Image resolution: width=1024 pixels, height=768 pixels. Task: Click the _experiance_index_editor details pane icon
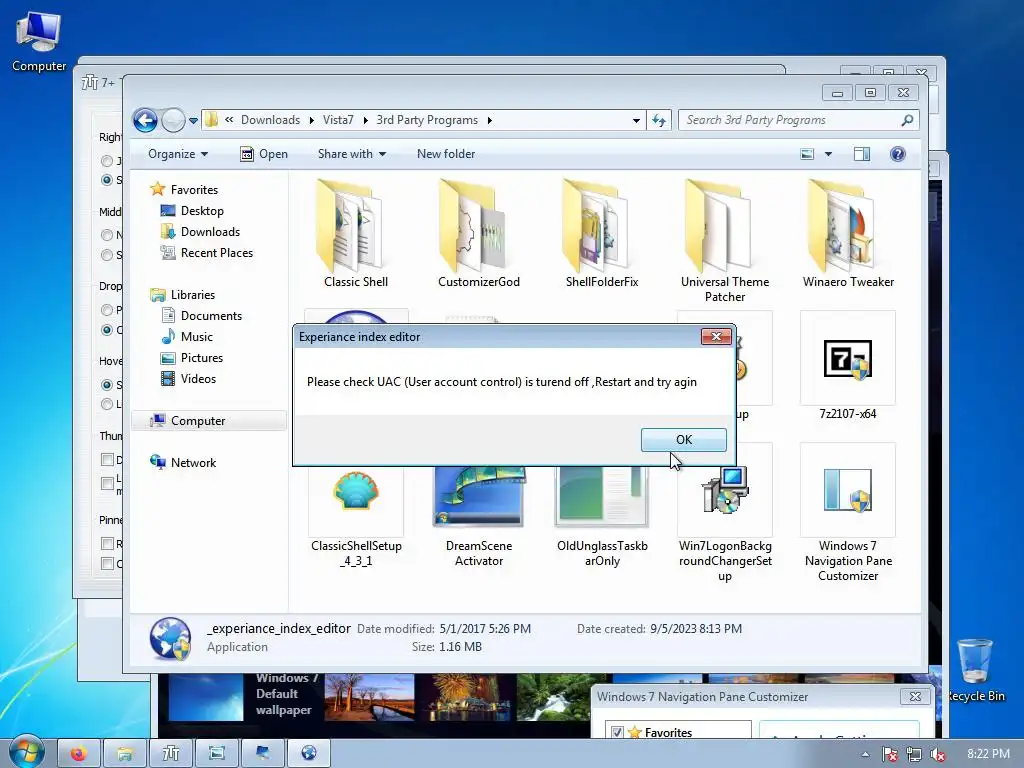coord(170,639)
